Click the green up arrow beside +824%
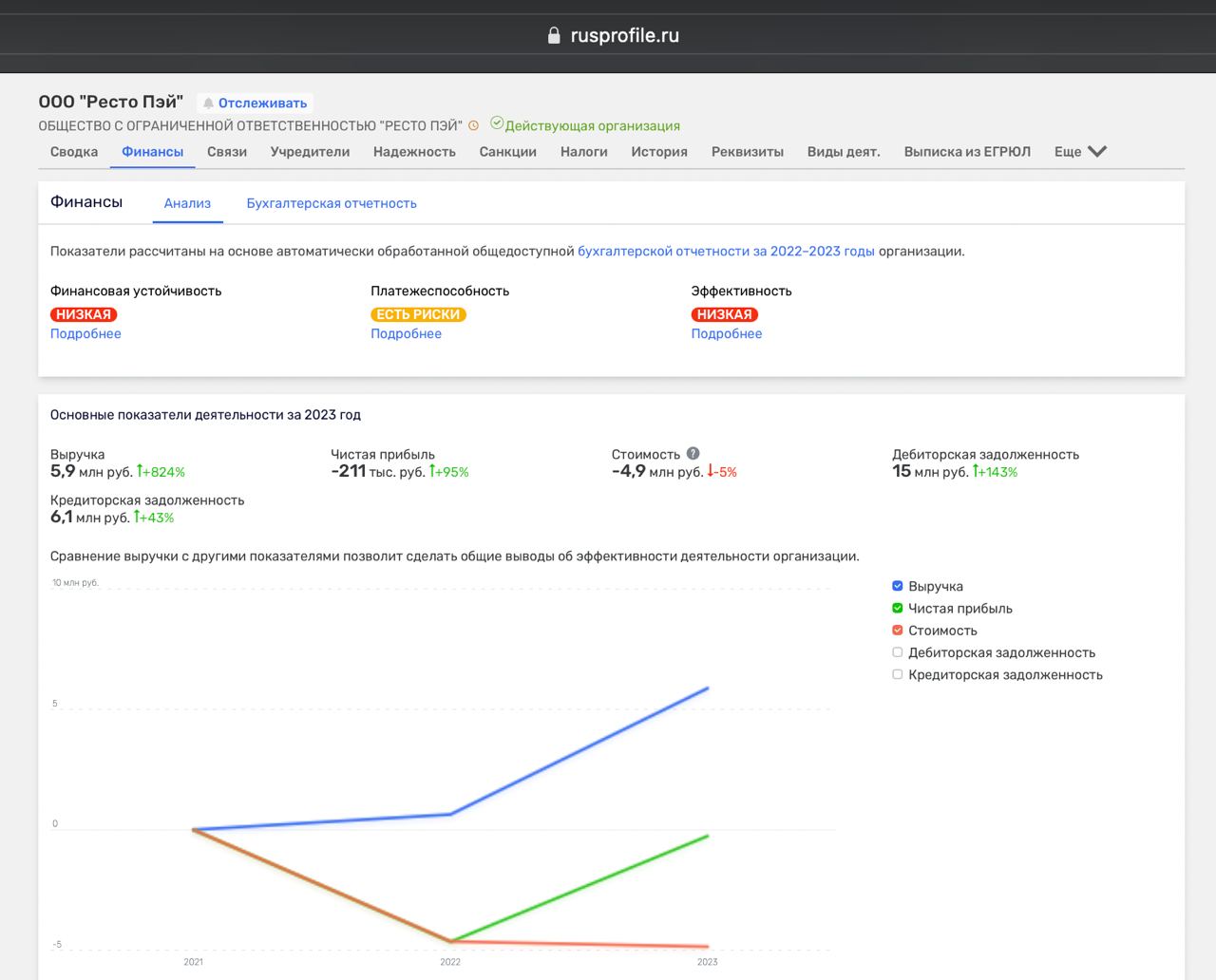Screen dimensions: 1216x980 [140, 471]
